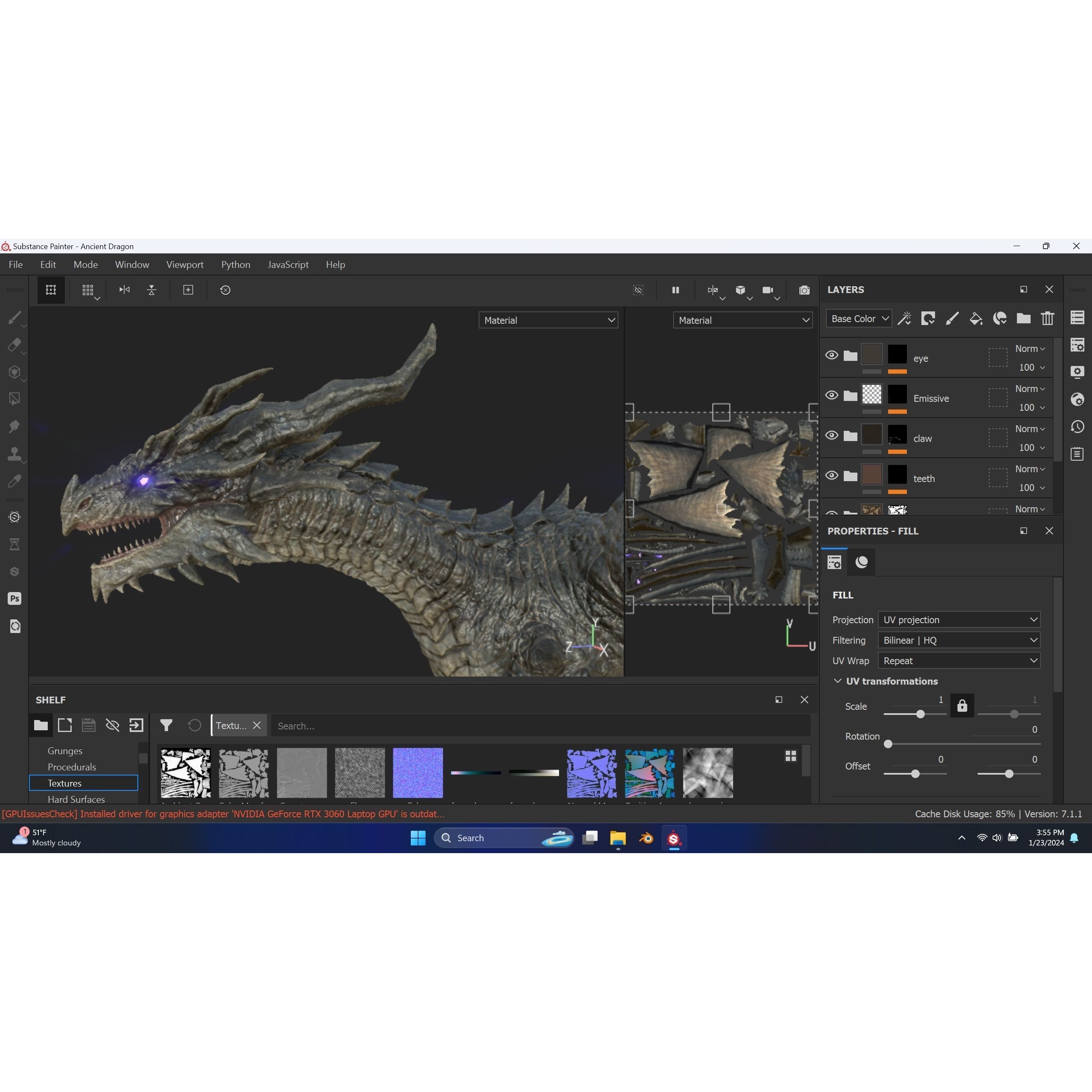Toggle visibility of the Emissive layer
Image resolution: width=1092 pixels, height=1092 pixels.
tap(831, 395)
